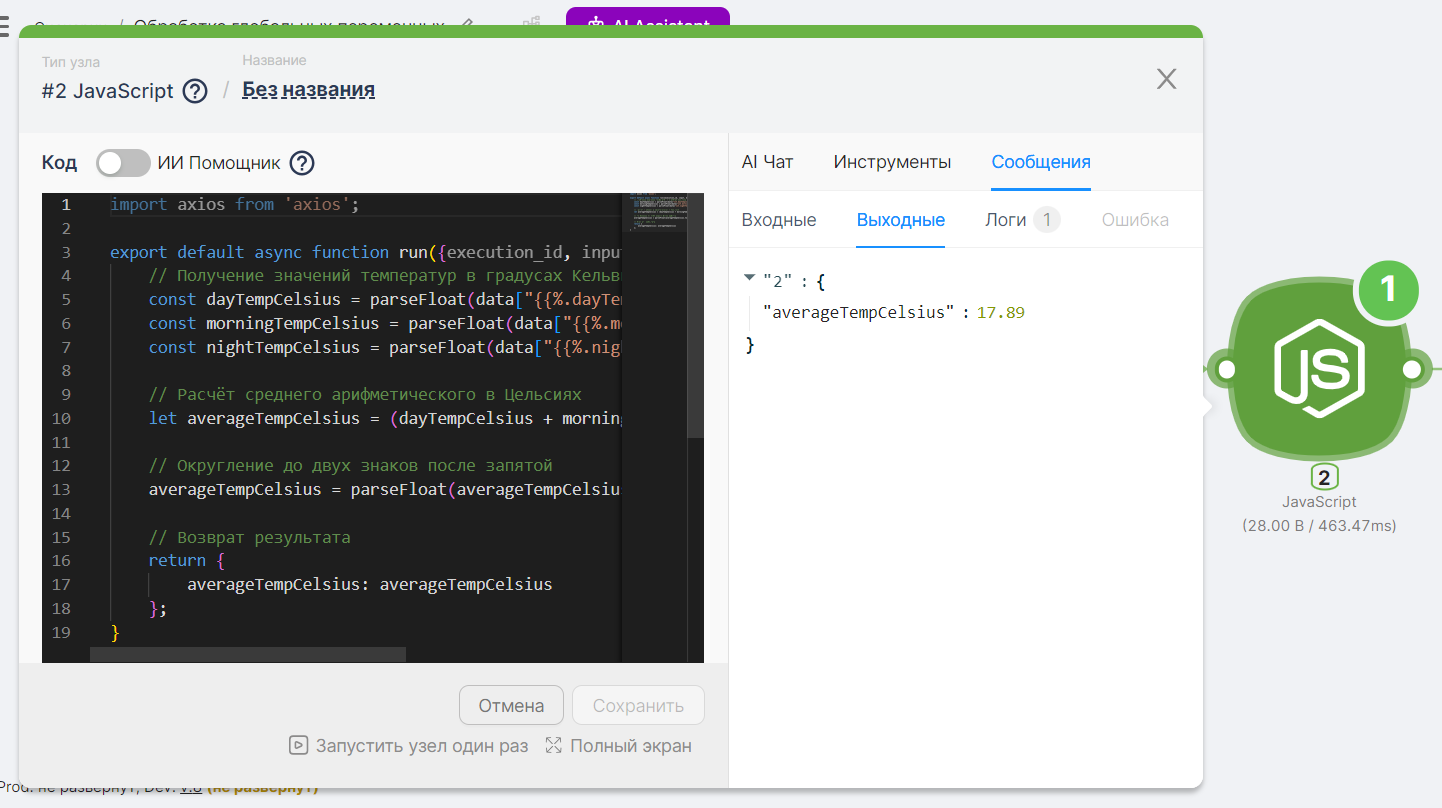Click the Отмена button
The image size is (1442, 808).
pos(511,705)
